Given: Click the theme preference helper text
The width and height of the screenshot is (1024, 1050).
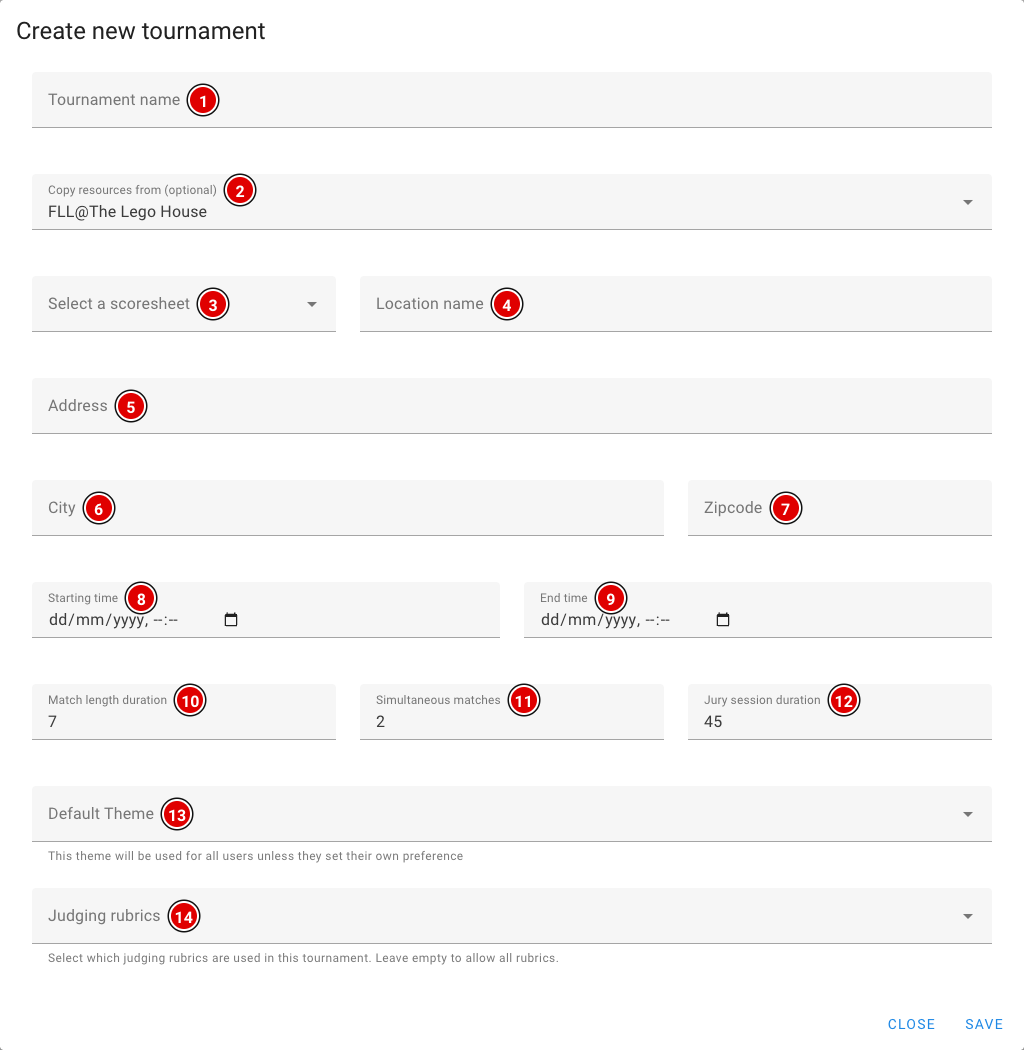Looking at the screenshot, I should click(255, 856).
